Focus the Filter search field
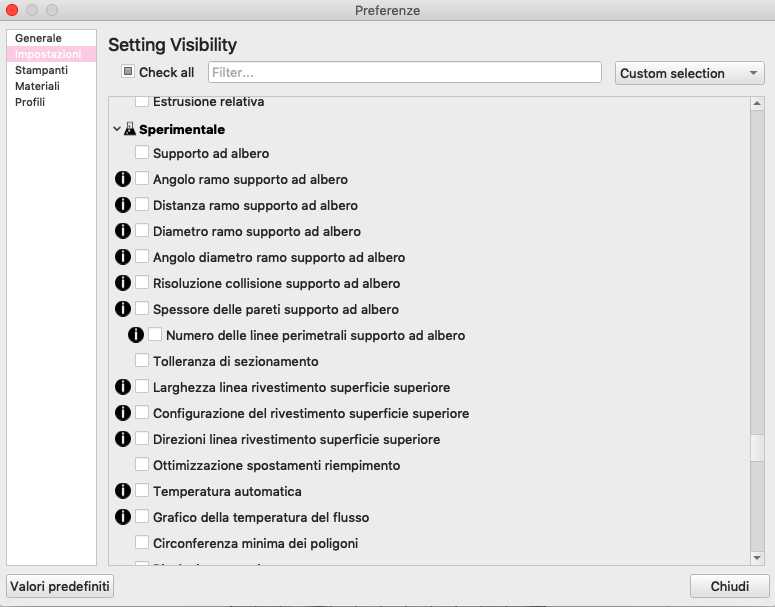 [x=405, y=73]
